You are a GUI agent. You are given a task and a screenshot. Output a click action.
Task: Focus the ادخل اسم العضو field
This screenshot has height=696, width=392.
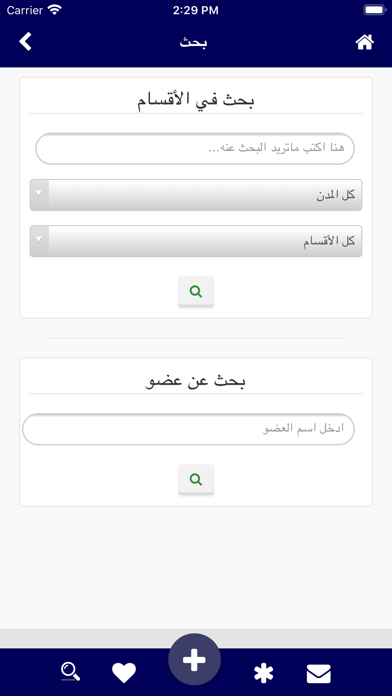pos(188,429)
